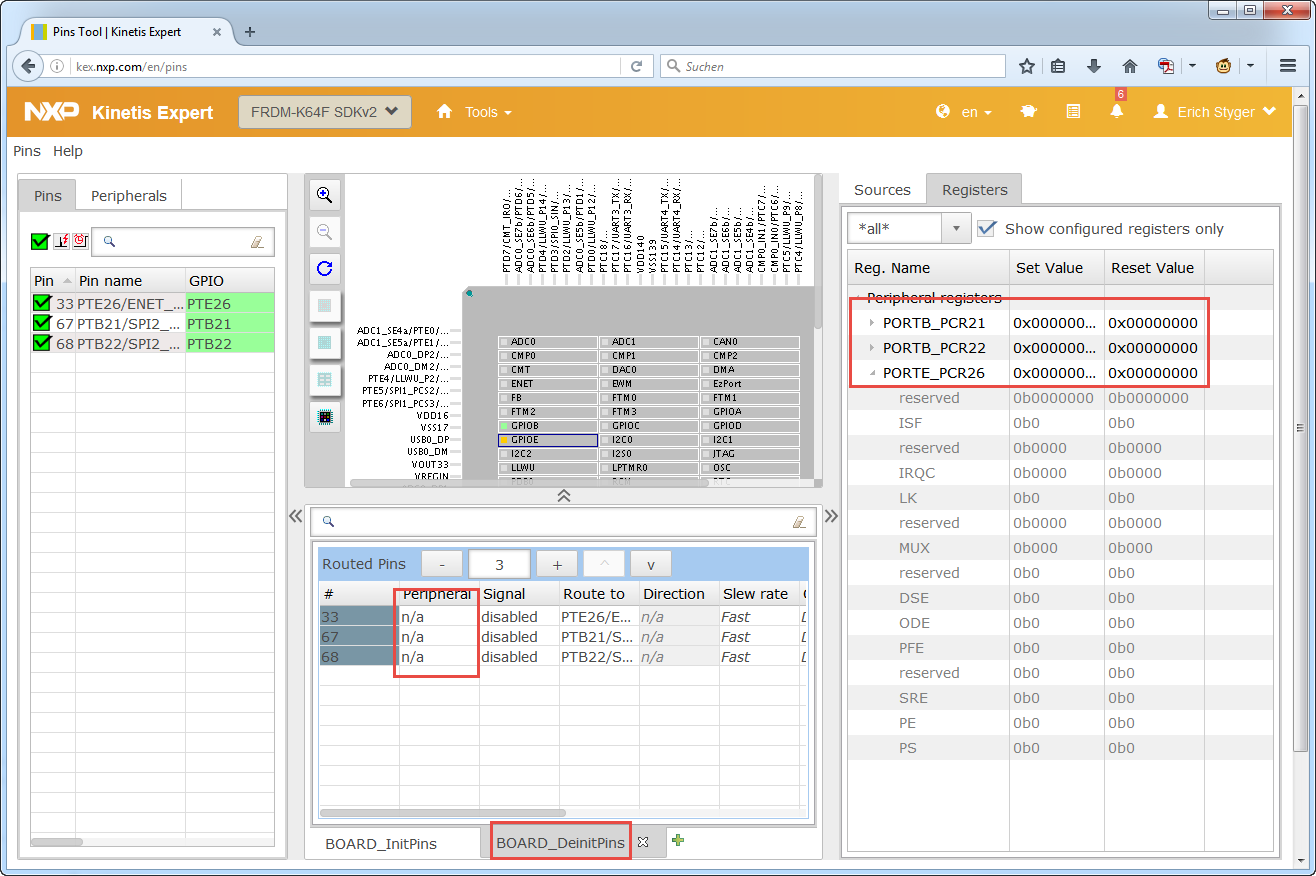Collapse panel using double up chevron

(564, 496)
